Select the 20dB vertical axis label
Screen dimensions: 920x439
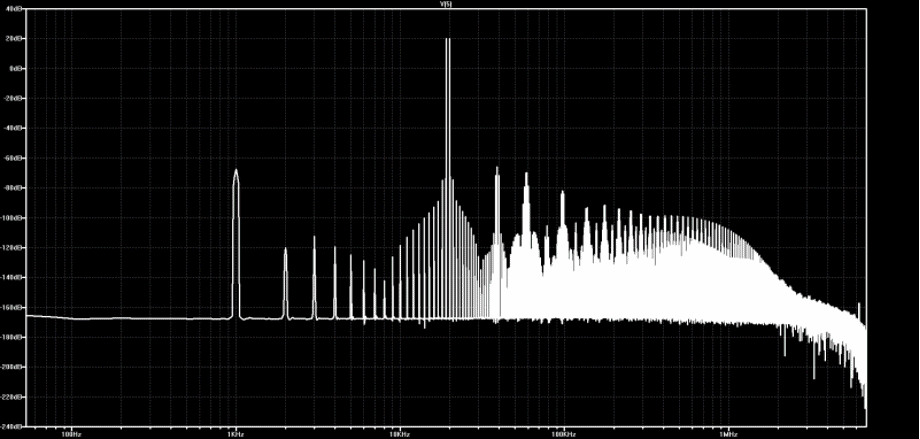click(15, 39)
